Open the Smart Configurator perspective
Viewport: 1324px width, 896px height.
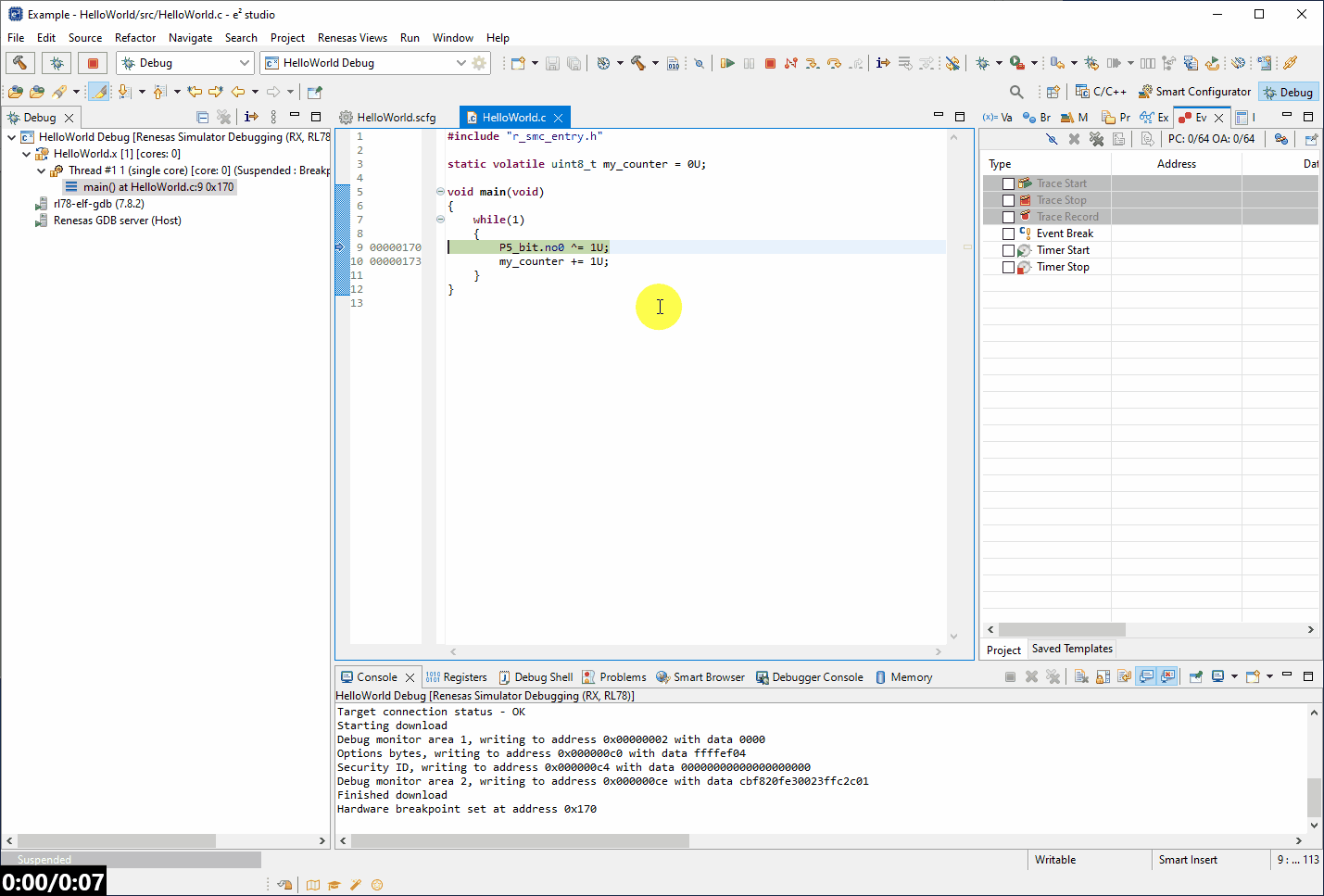(x=1194, y=91)
